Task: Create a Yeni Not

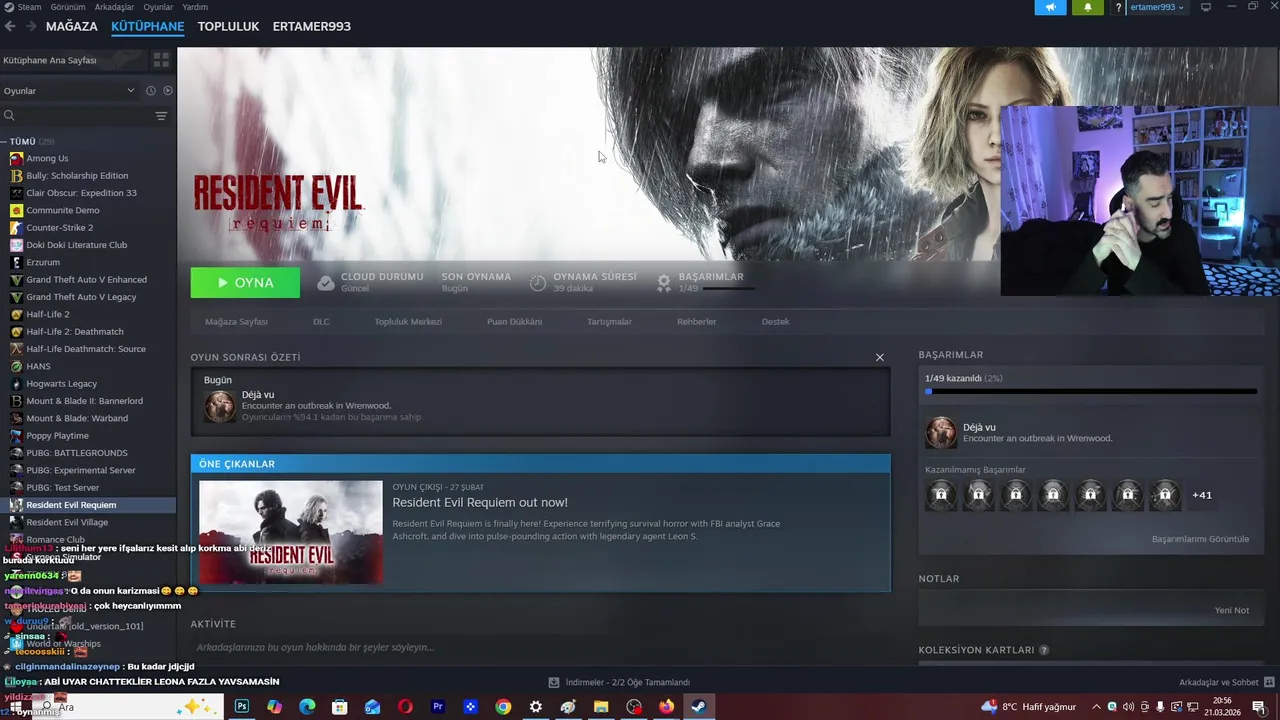Action: 1232,610
